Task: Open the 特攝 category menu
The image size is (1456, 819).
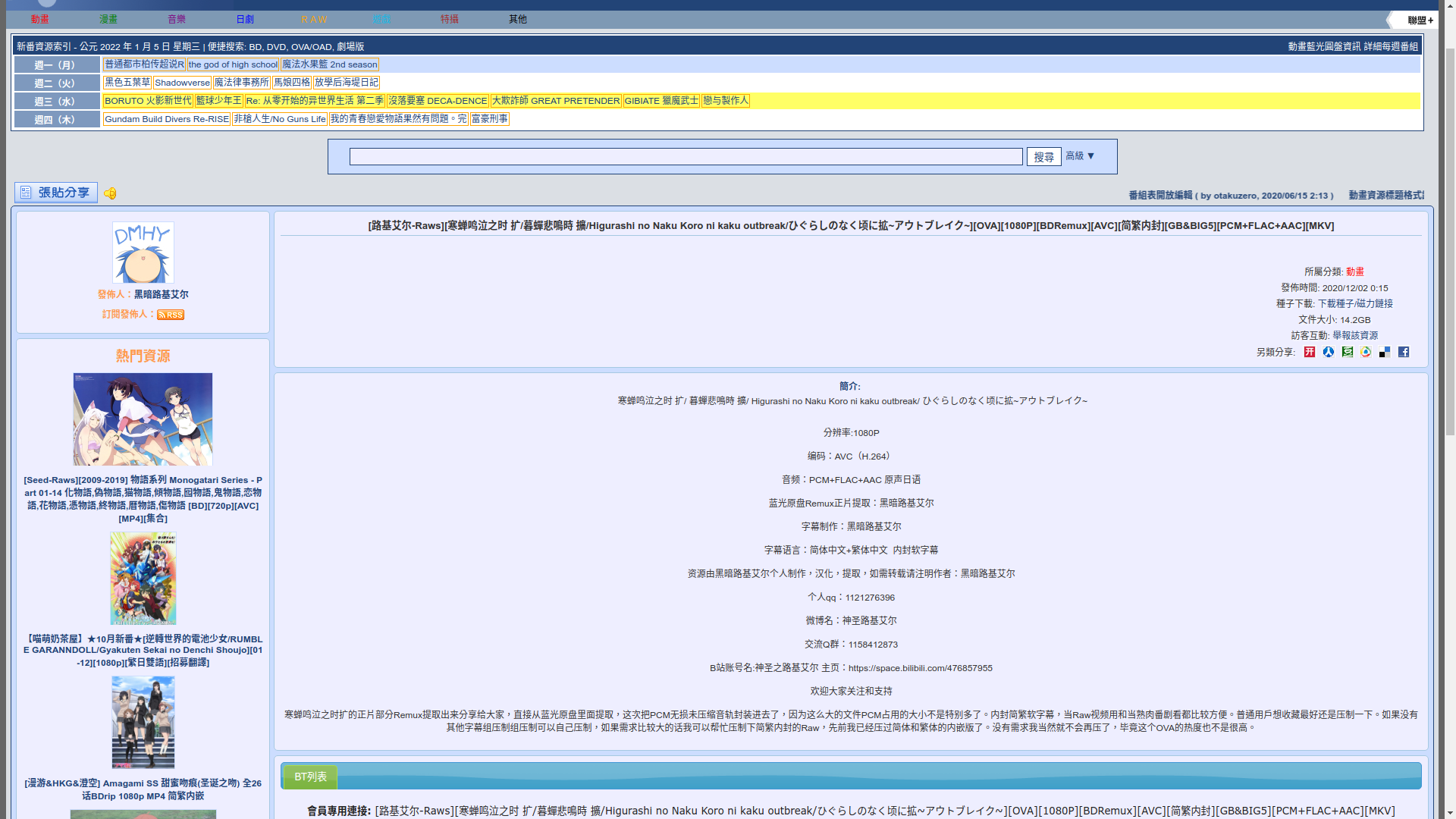Action: pos(450,20)
